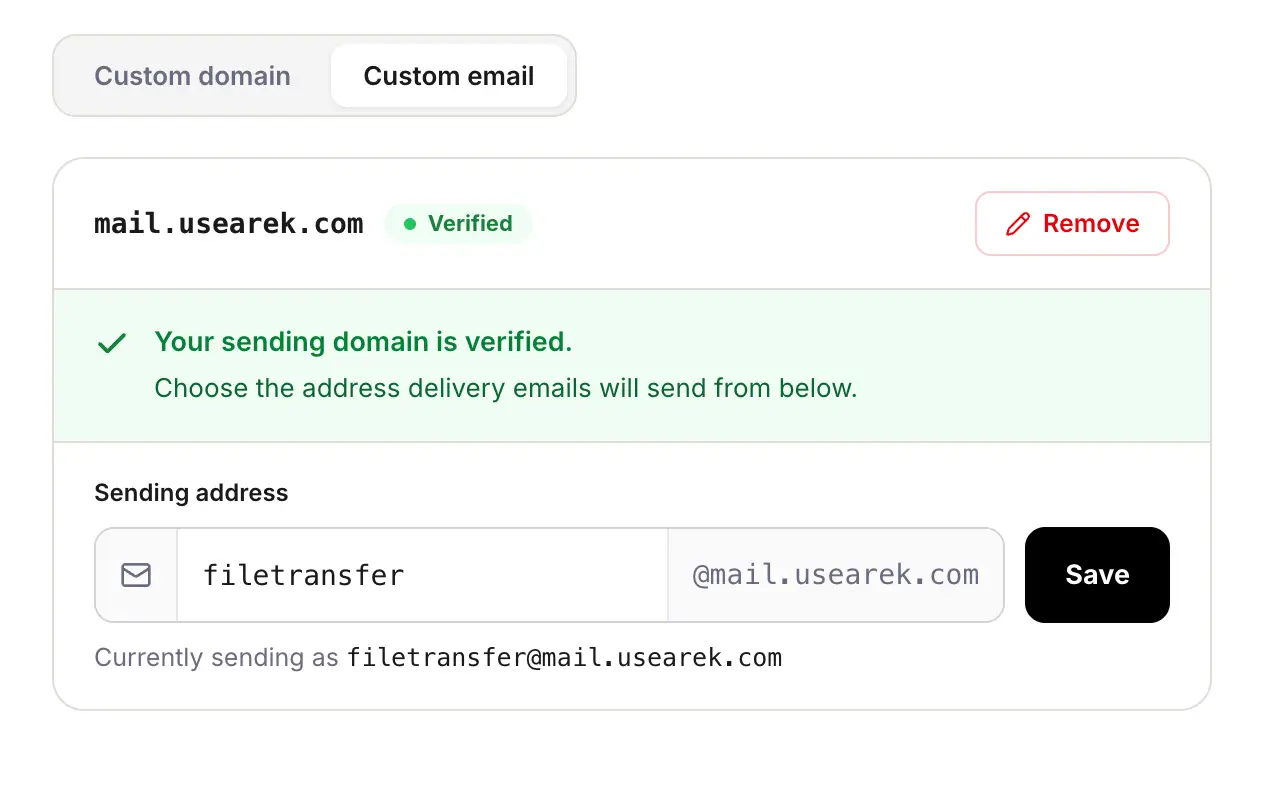Click the green dot in Verified badge
The image size is (1262, 792).
pos(410,224)
